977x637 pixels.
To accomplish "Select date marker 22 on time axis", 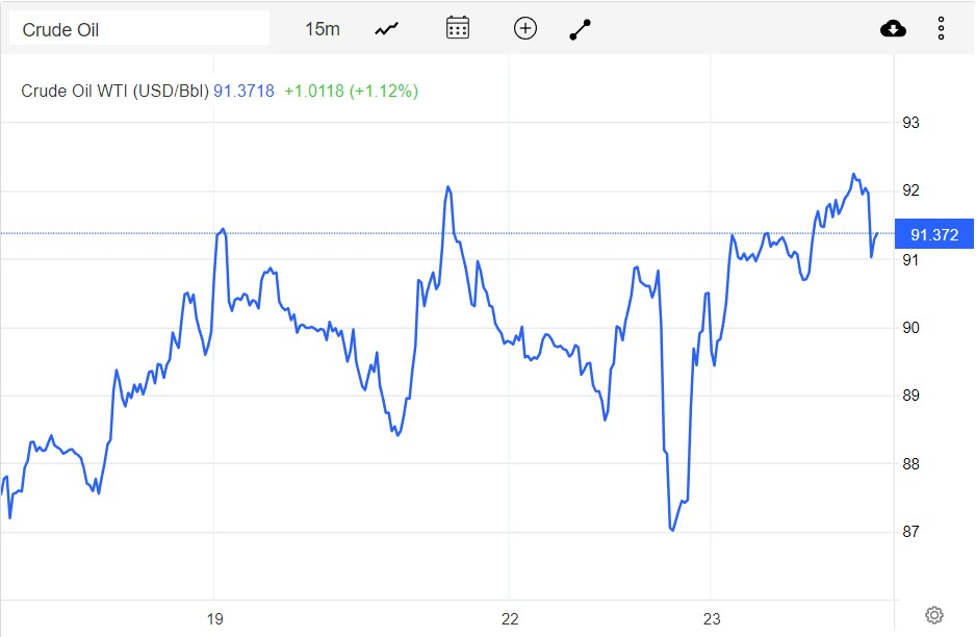I will click(510, 619).
